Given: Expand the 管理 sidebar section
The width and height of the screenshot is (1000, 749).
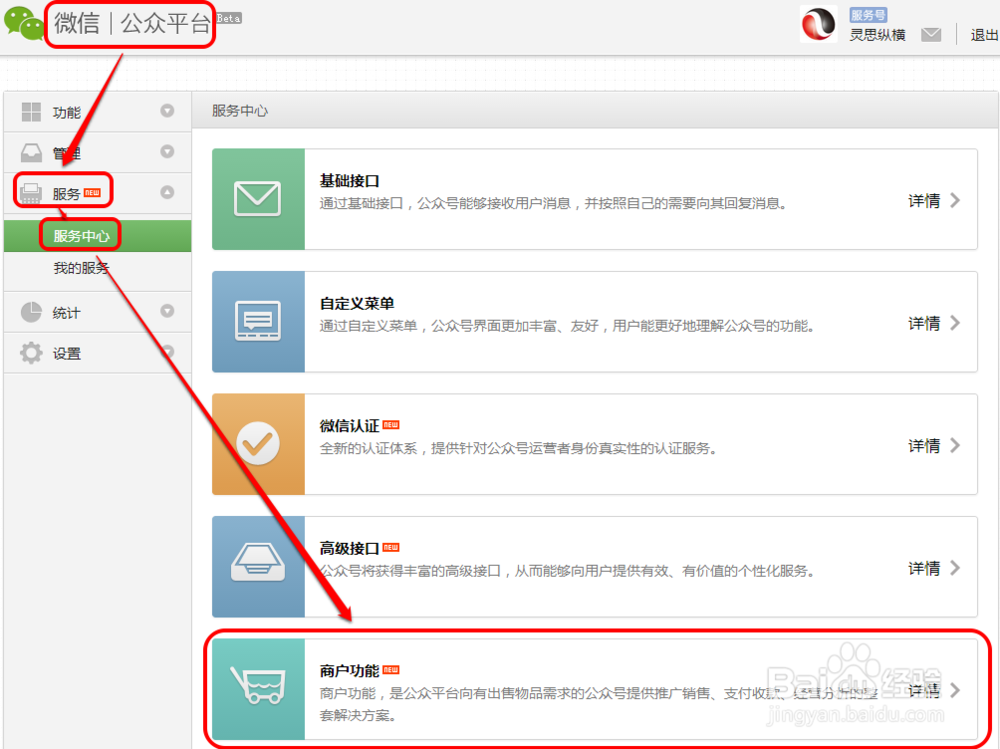Looking at the screenshot, I should click(x=167, y=152).
